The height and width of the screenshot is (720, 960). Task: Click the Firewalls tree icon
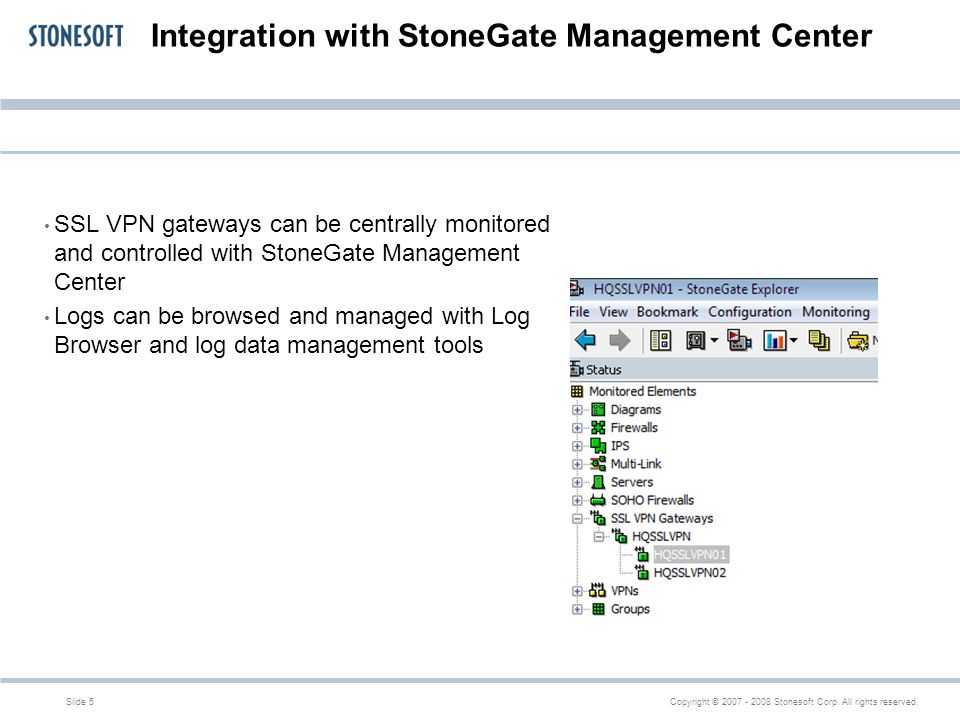coord(598,427)
